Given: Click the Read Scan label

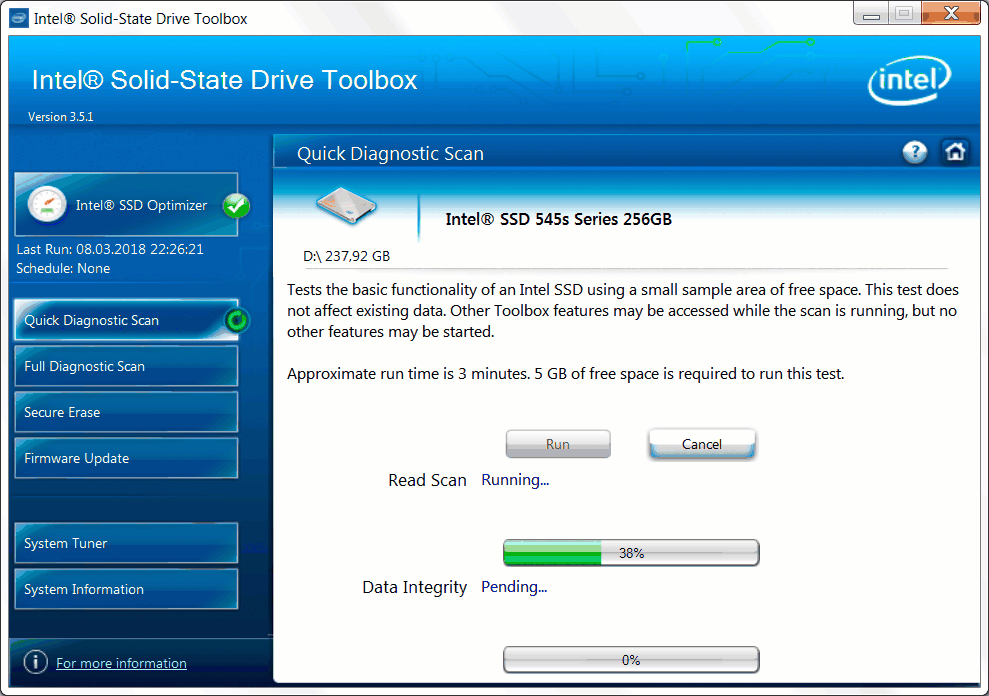Looking at the screenshot, I should pos(427,480).
